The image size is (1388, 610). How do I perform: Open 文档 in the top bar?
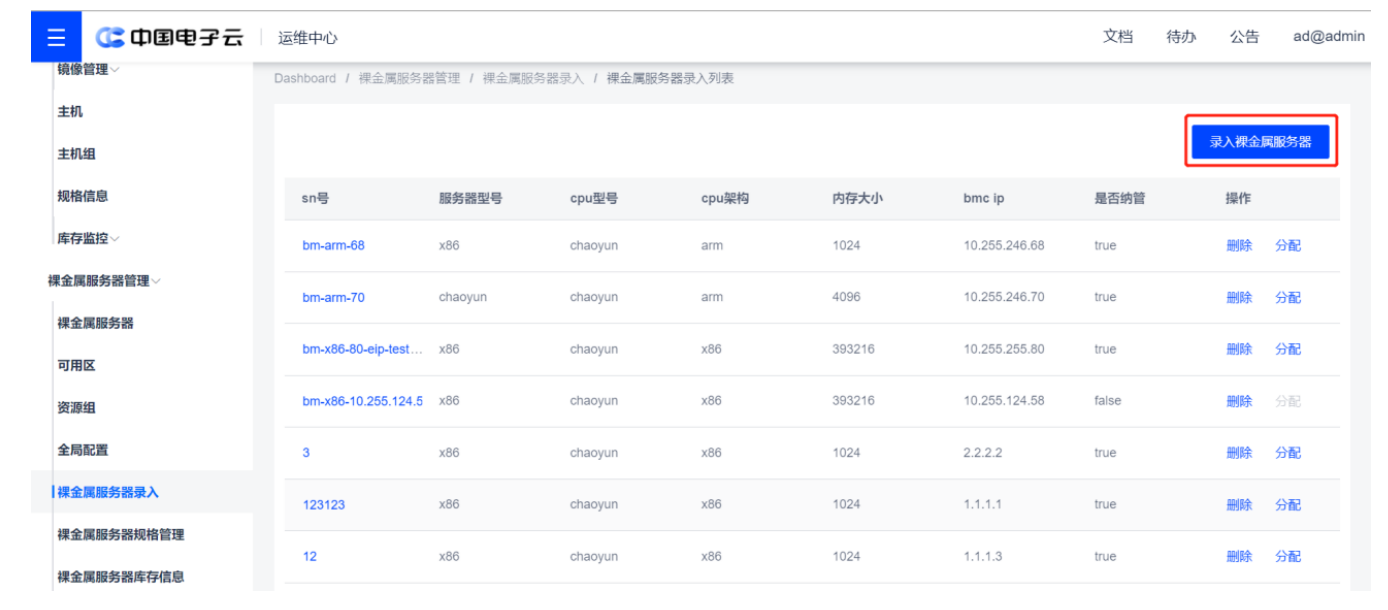1118,37
